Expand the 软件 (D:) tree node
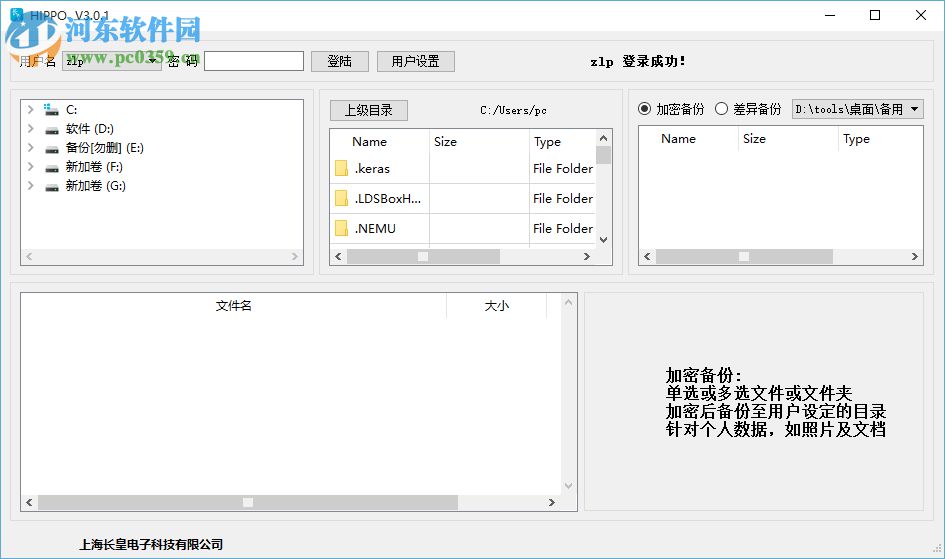This screenshot has height=559, width=945. (30, 129)
